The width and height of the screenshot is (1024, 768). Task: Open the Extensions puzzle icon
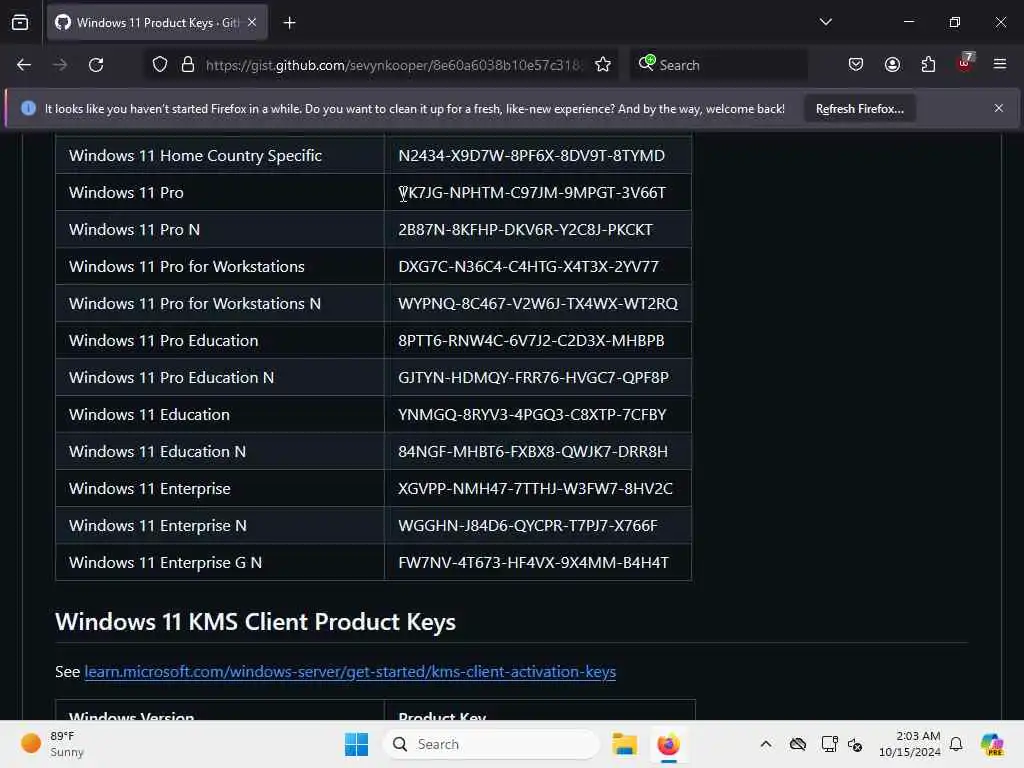coord(928,65)
